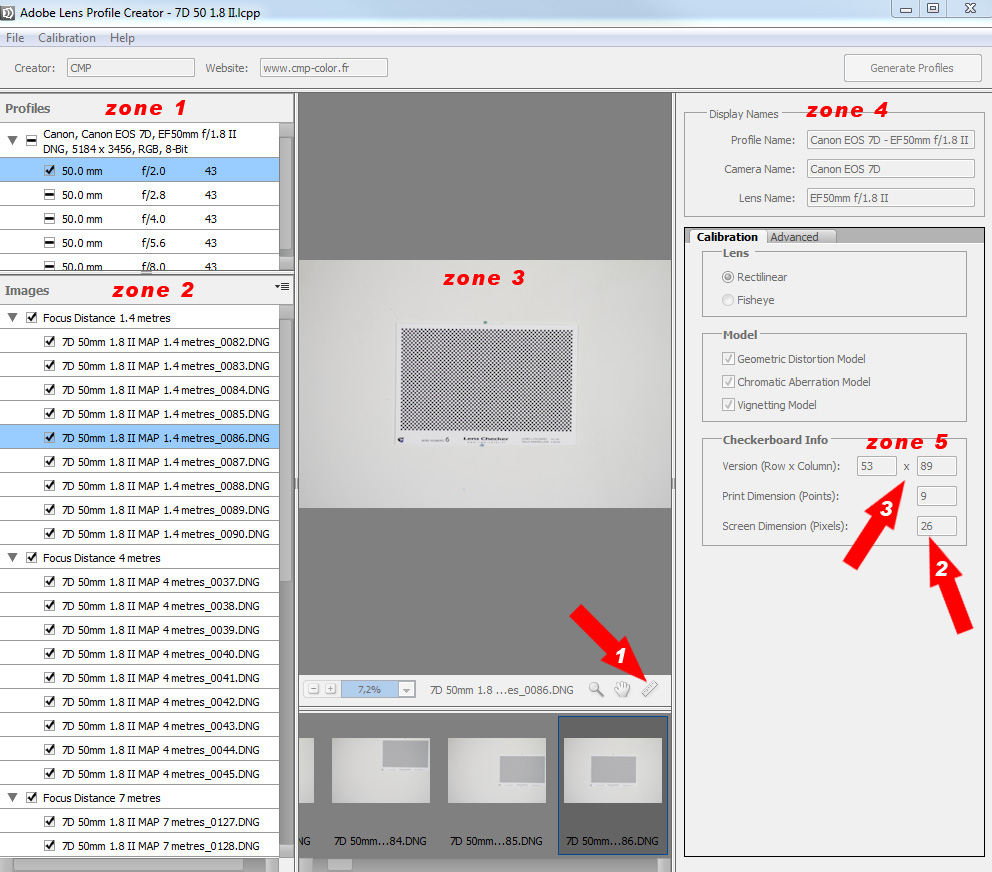Screen dimensions: 992x872
Task: Open the zoom percentage dropdown
Action: tap(406, 689)
